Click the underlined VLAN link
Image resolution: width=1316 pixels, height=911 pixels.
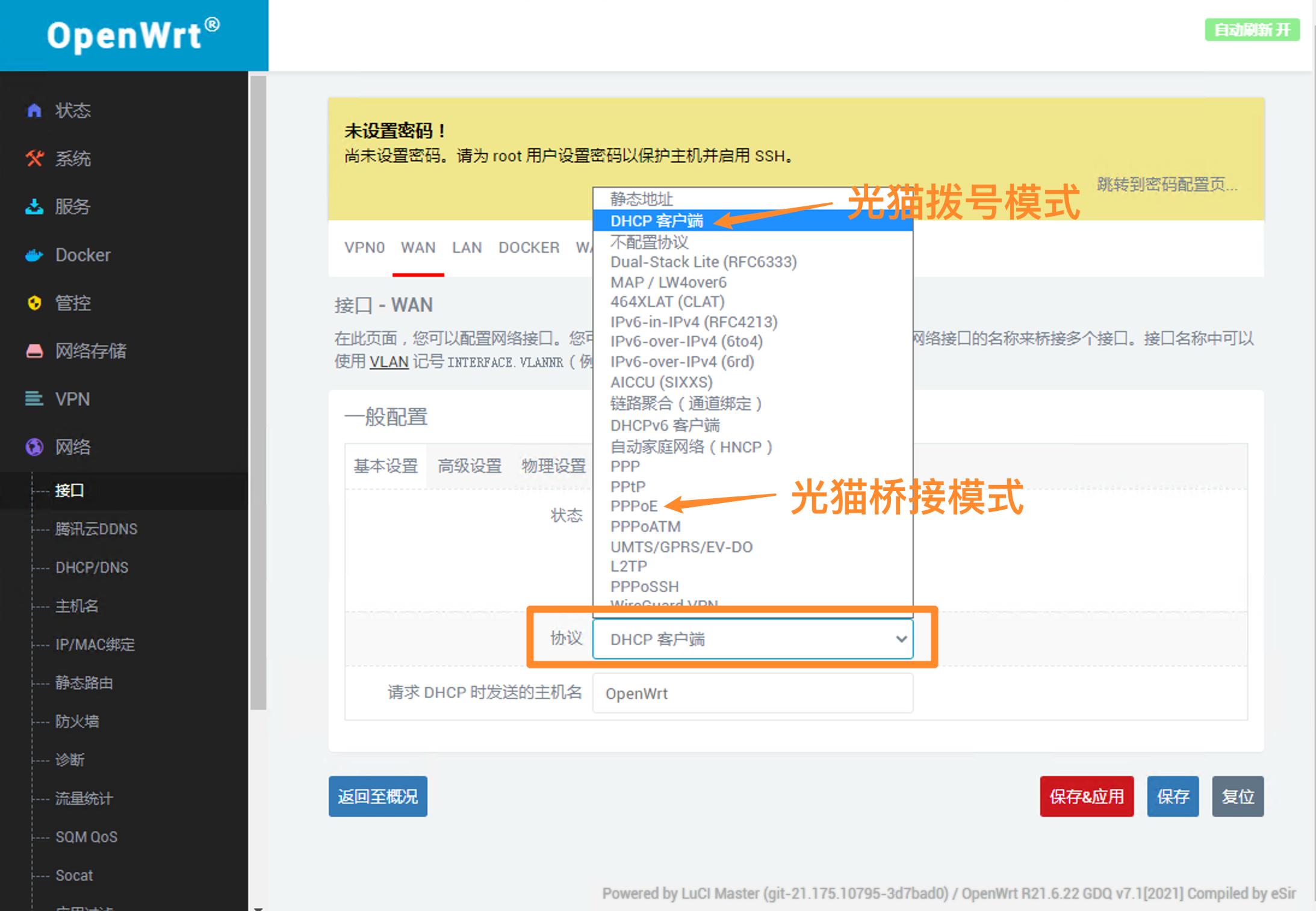[x=388, y=362]
